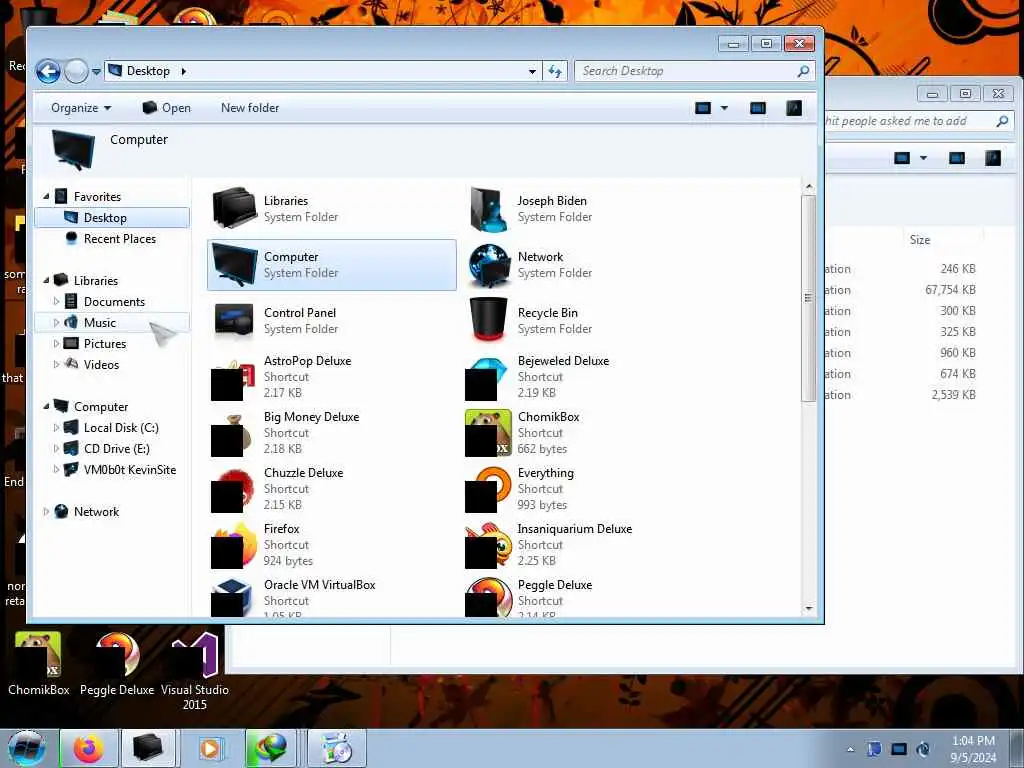Click the explorer taskbar button

point(148,748)
